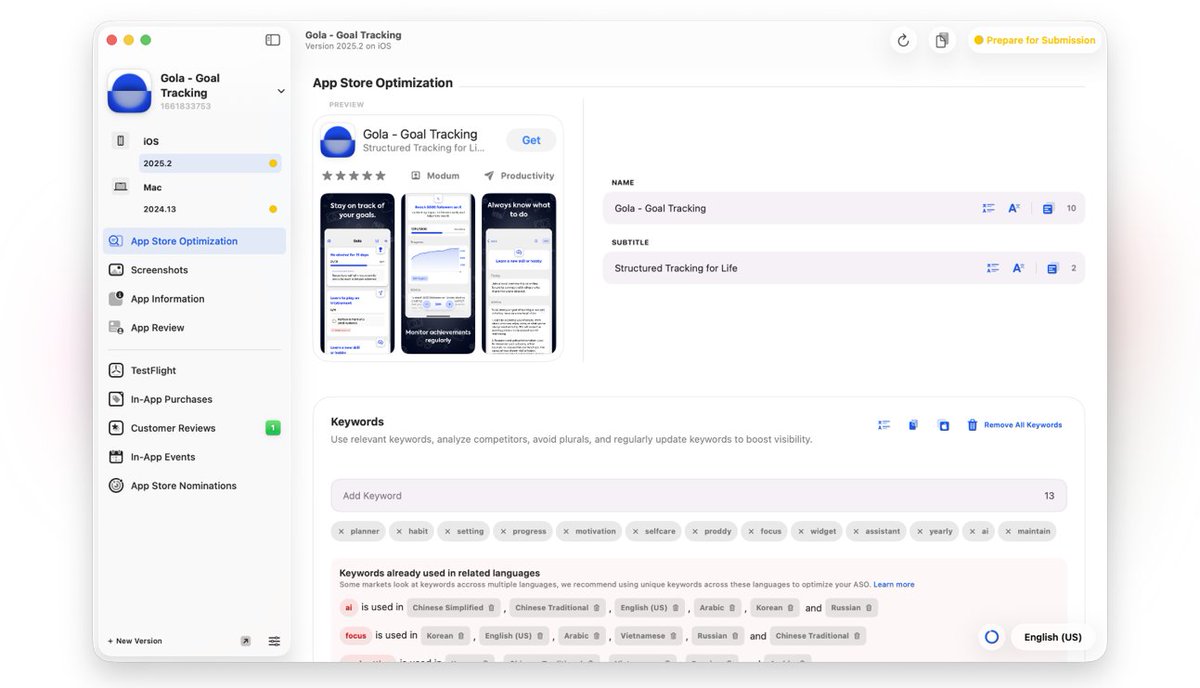
Task: Click the Add Keyword input field
Action: coord(699,496)
